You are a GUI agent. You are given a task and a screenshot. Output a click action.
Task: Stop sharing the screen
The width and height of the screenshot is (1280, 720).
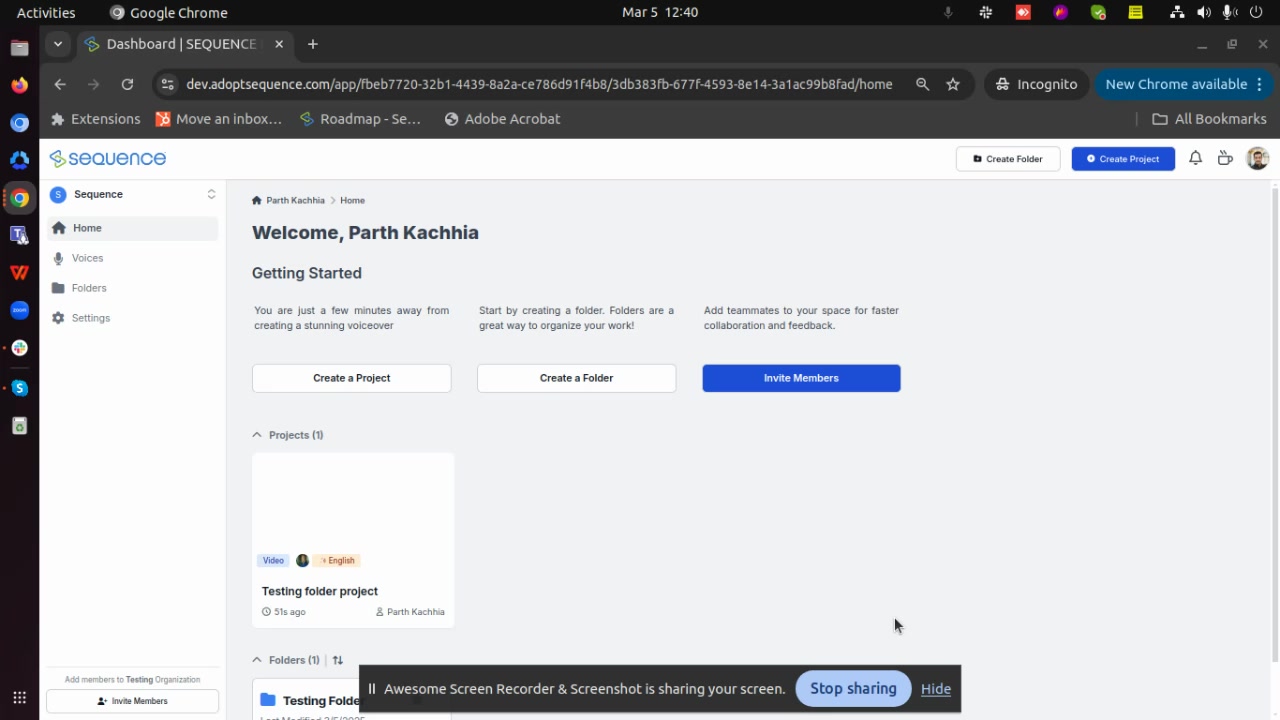852,688
